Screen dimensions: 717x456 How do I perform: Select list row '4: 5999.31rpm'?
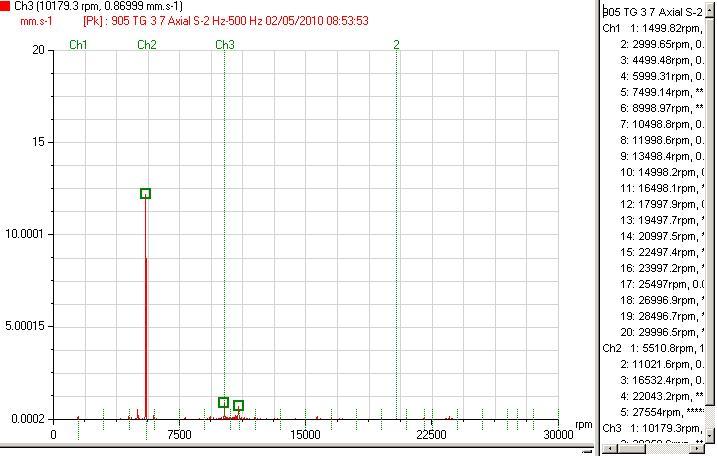pos(662,76)
